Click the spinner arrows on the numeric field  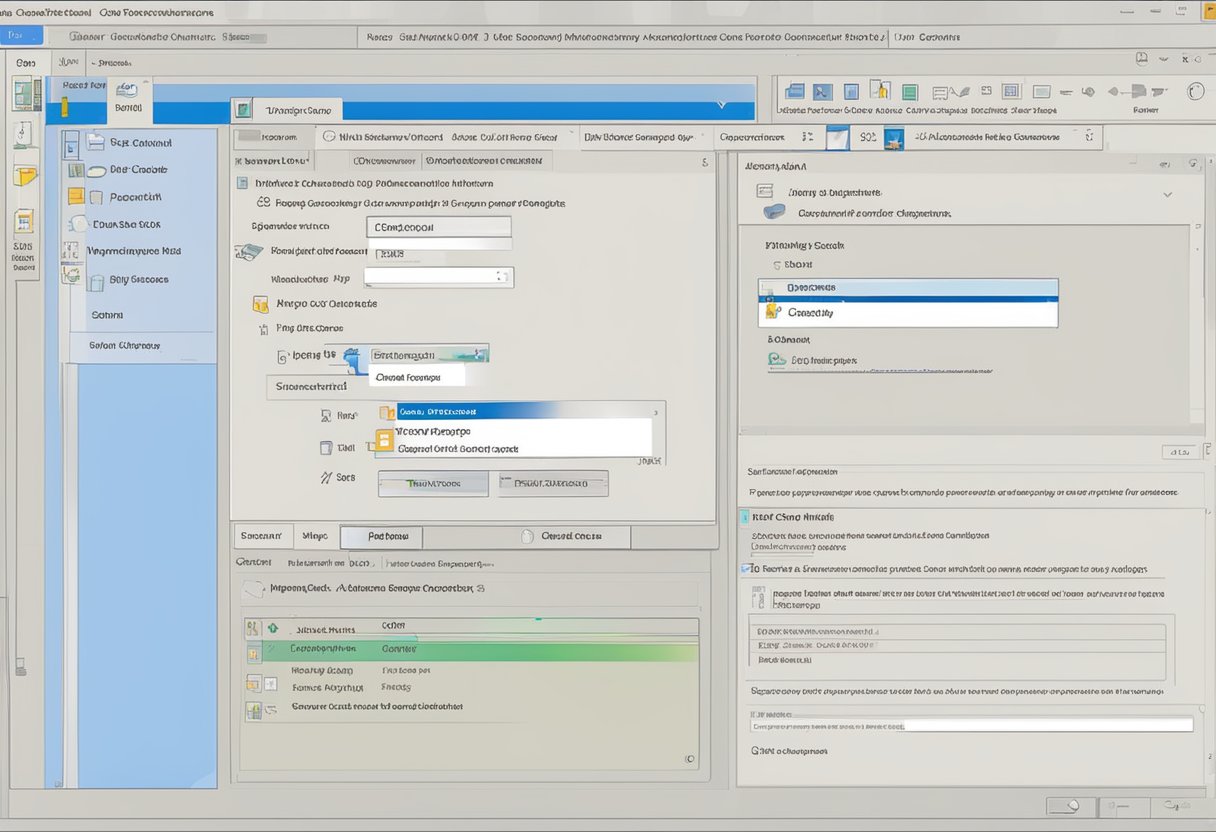click(x=500, y=277)
